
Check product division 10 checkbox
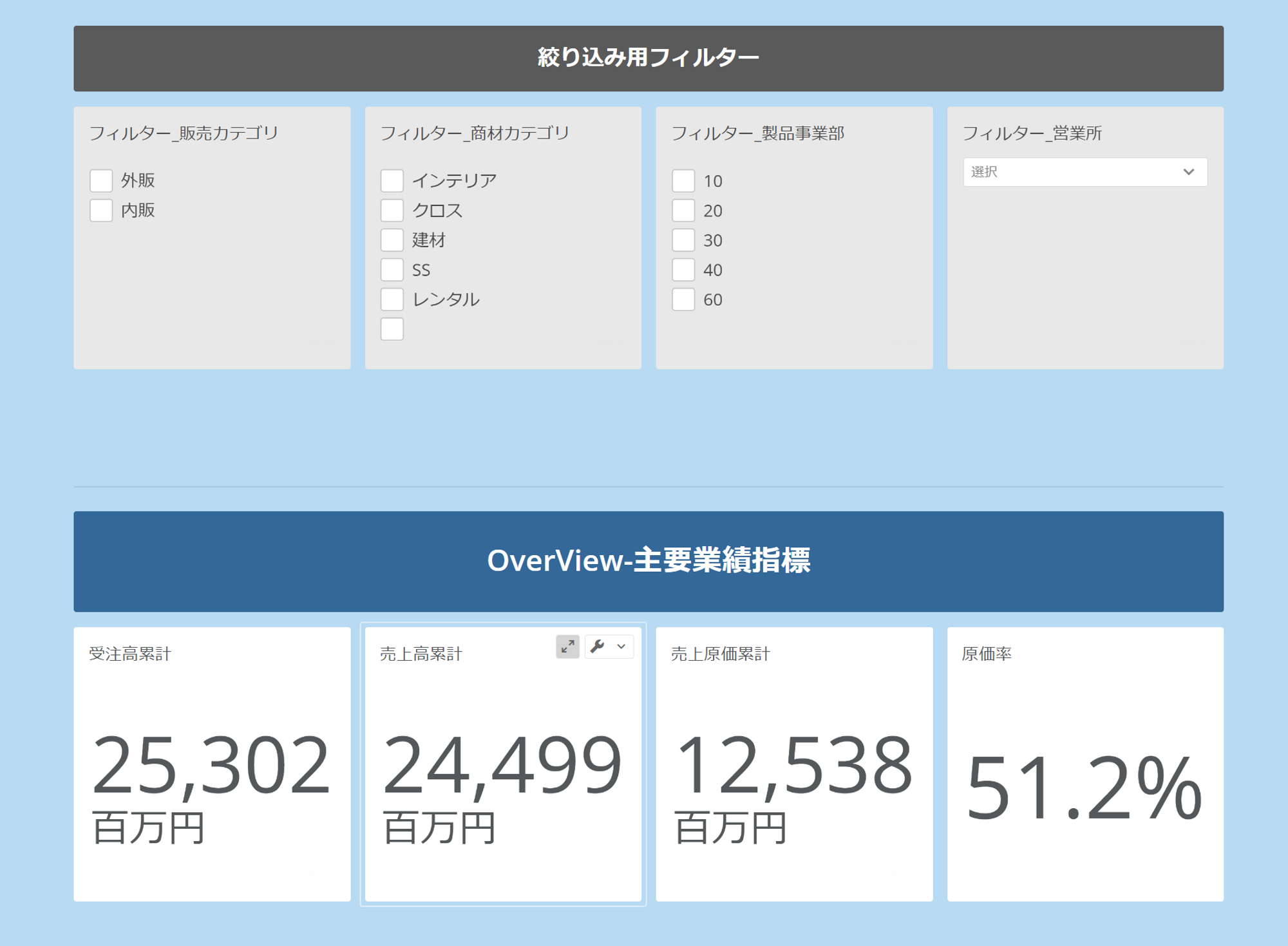click(x=683, y=180)
